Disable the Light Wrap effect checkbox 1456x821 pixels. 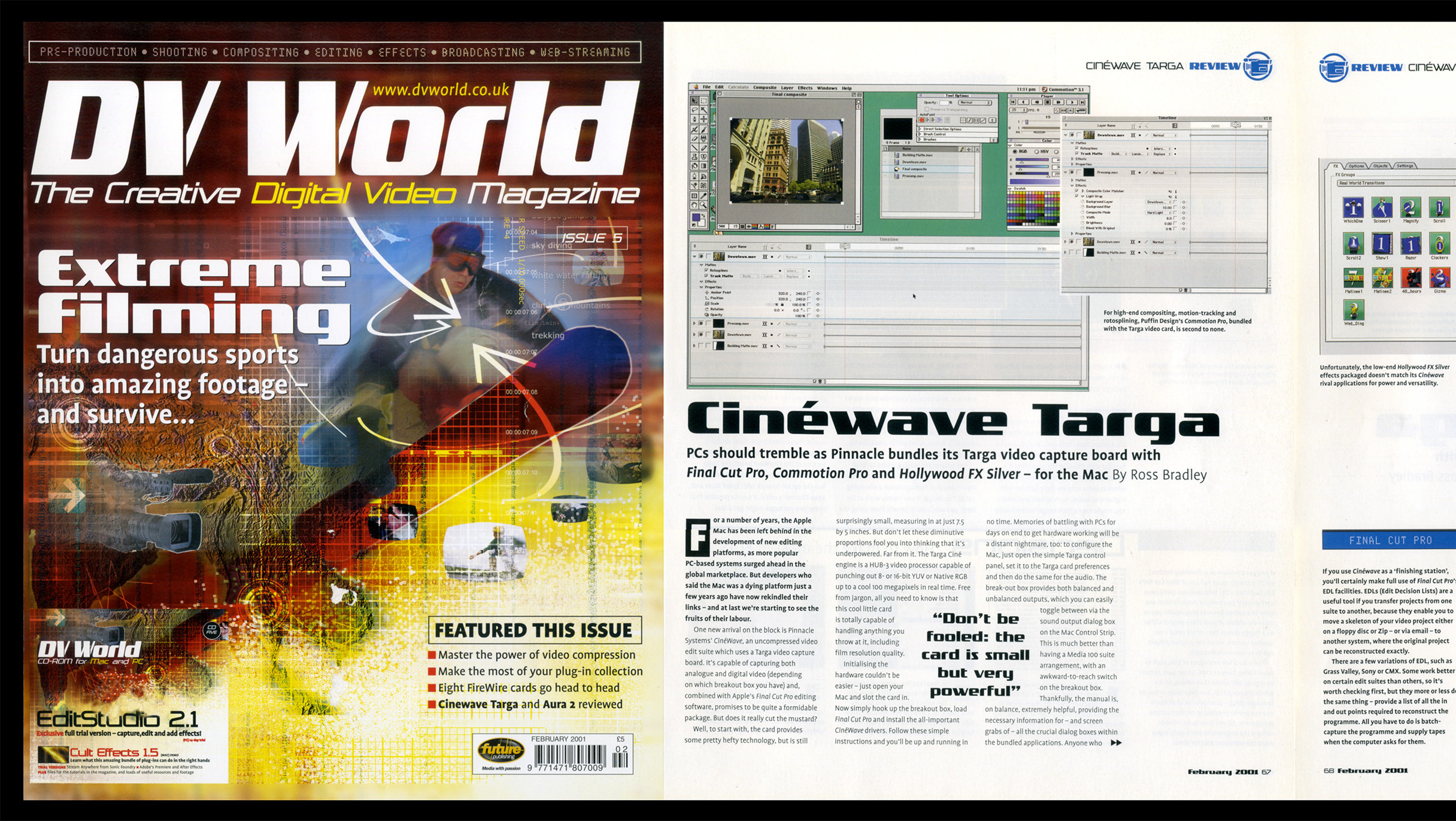tap(1076, 196)
